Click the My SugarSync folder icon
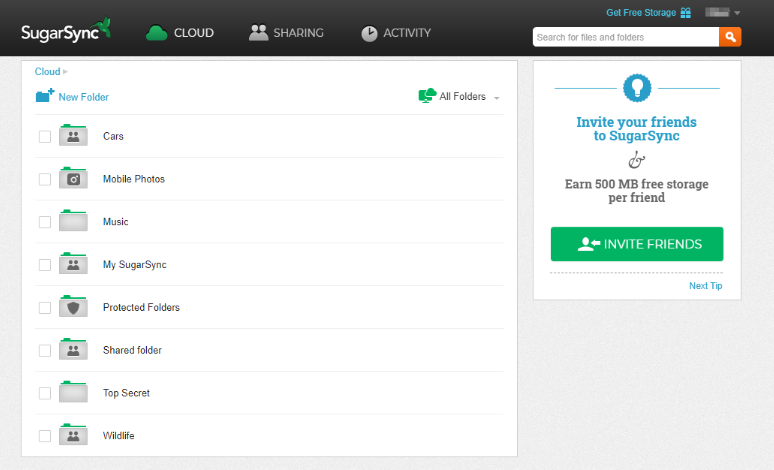Viewport: 774px width, 470px height. click(73, 264)
